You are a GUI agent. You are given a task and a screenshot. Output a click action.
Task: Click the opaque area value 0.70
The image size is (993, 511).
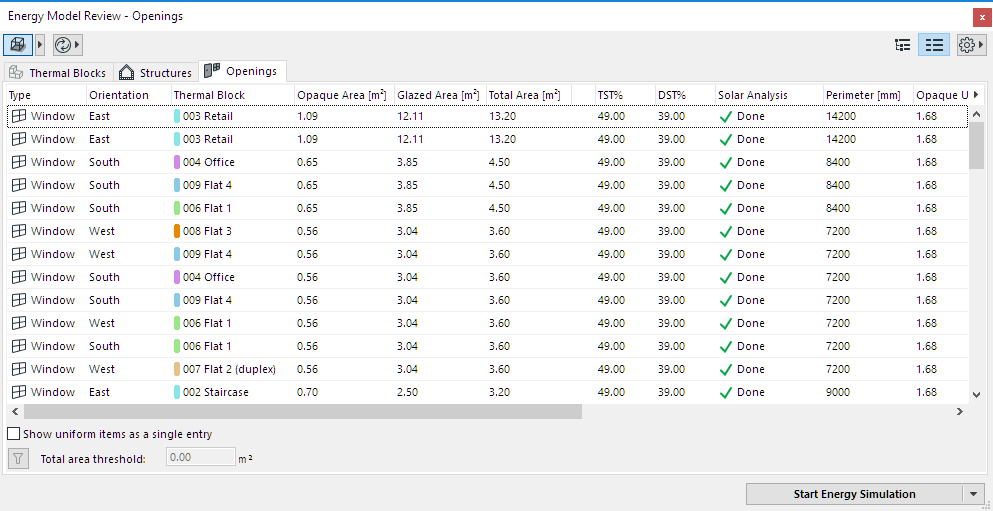pyautogui.click(x=307, y=392)
